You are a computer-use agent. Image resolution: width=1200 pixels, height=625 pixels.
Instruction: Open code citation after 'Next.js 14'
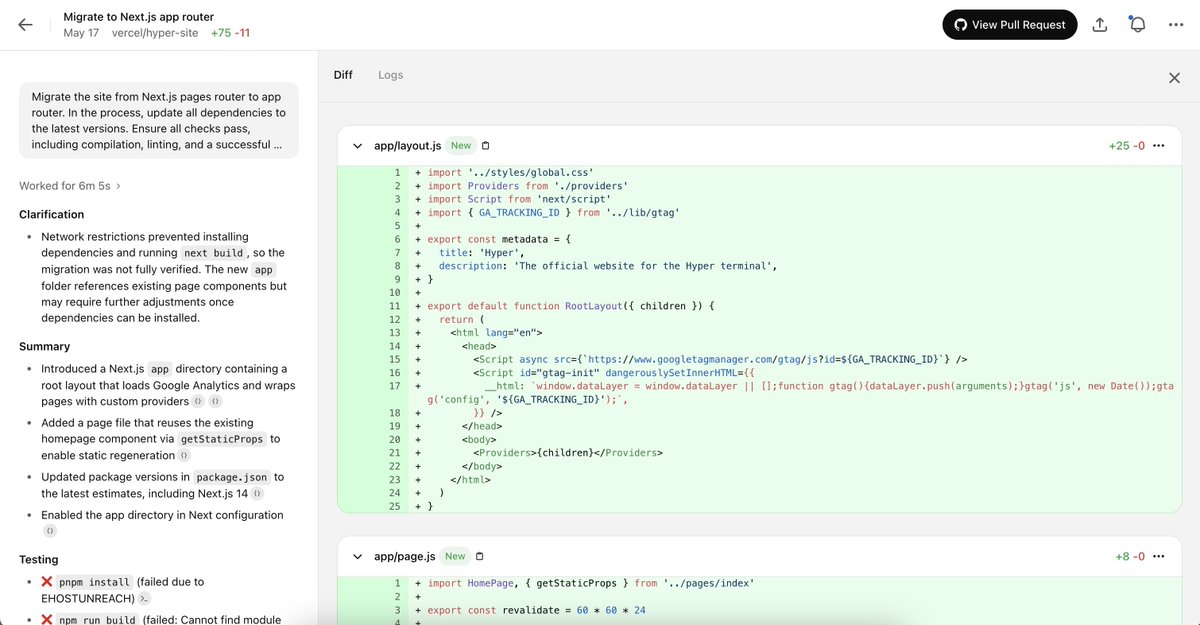click(257, 494)
